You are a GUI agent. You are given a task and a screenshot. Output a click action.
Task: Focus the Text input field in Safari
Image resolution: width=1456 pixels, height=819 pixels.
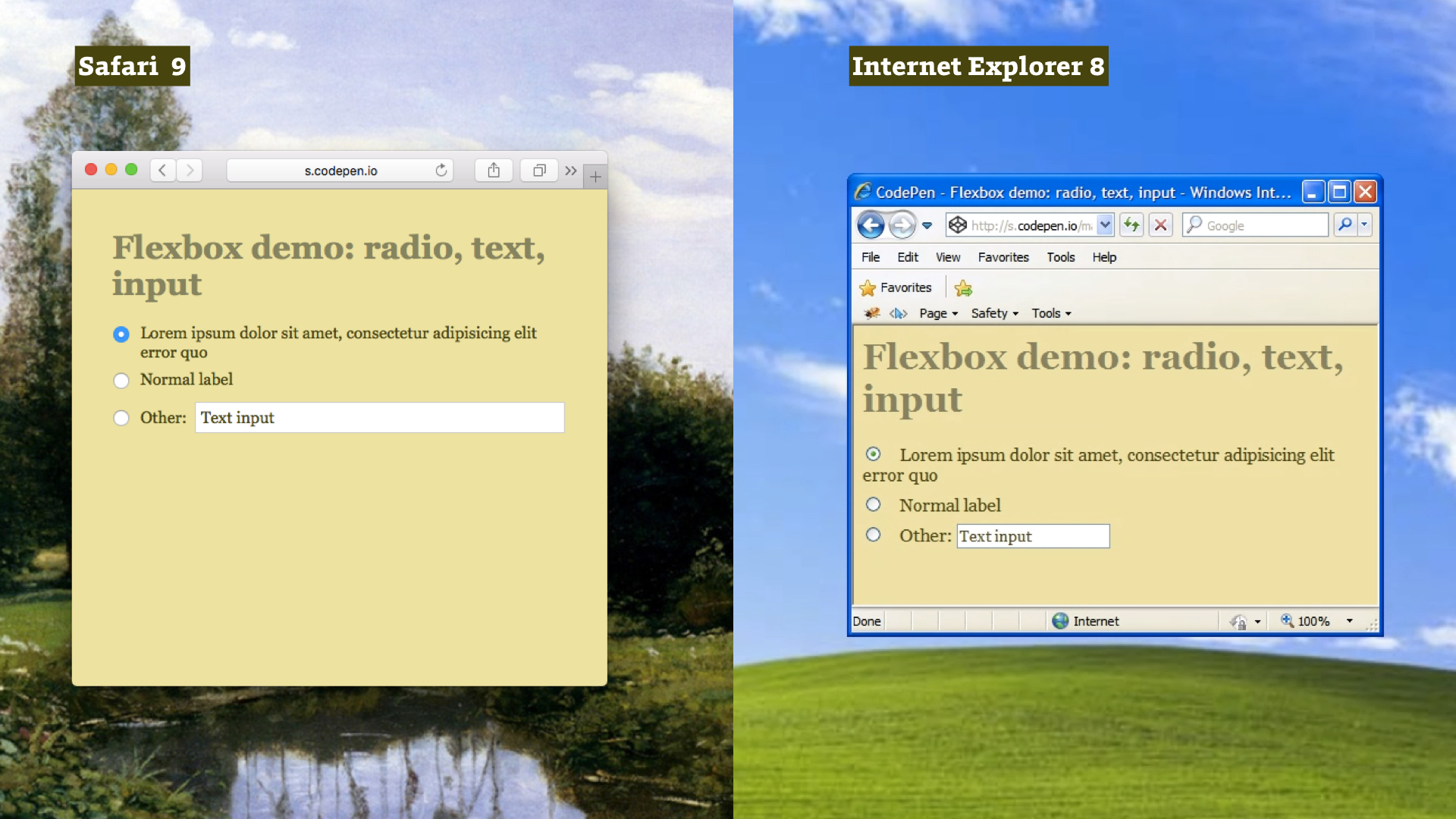(x=380, y=418)
